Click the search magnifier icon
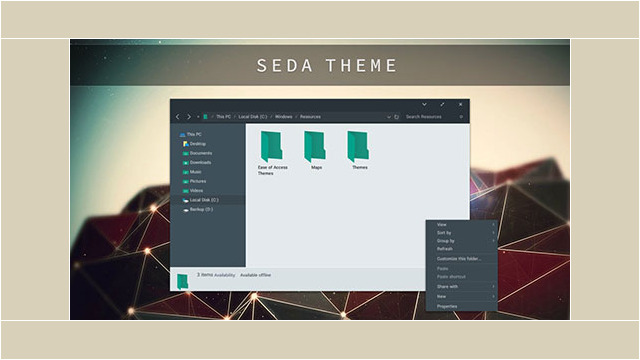Screen dimensions: 640x360 click(461, 117)
